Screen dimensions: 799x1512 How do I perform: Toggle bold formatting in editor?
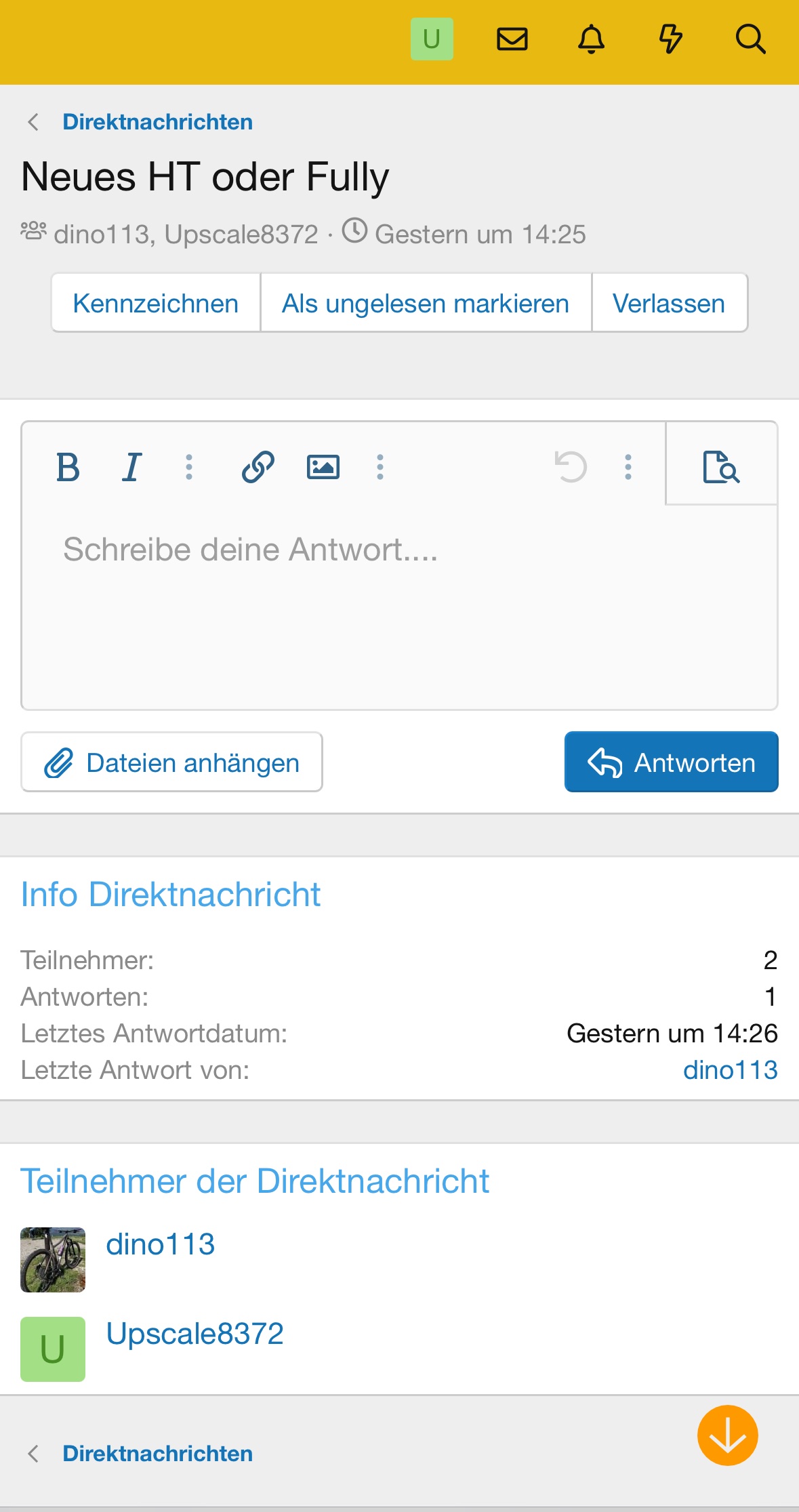click(x=68, y=467)
